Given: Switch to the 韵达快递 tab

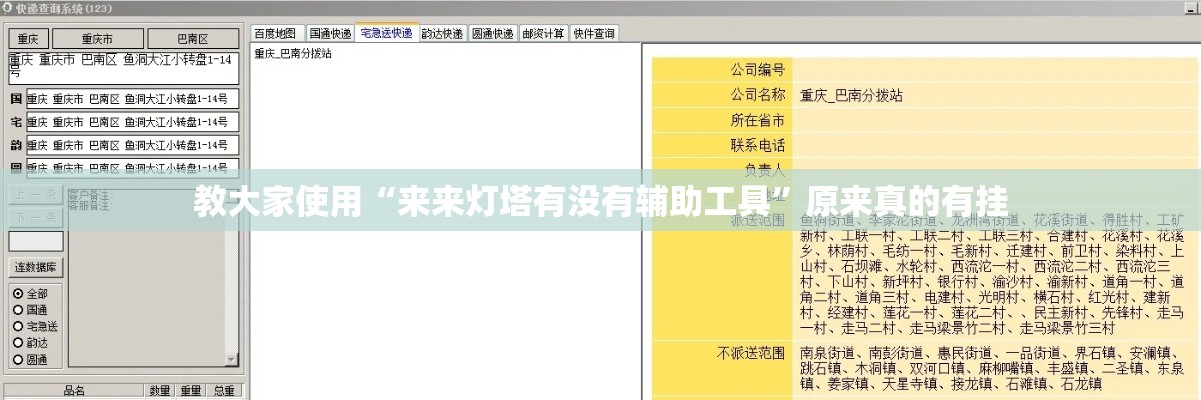Looking at the screenshot, I should tap(442, 33).
